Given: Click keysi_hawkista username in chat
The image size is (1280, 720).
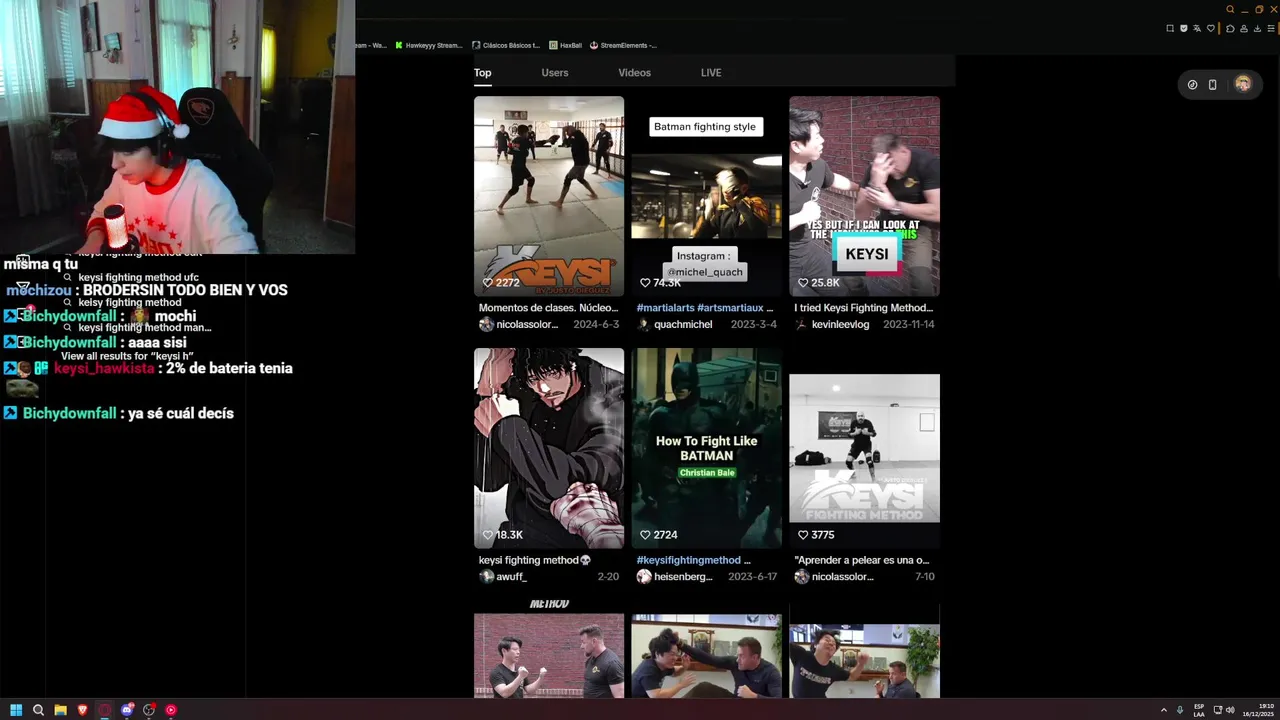Looking at the screenshot, I should 104,368.
